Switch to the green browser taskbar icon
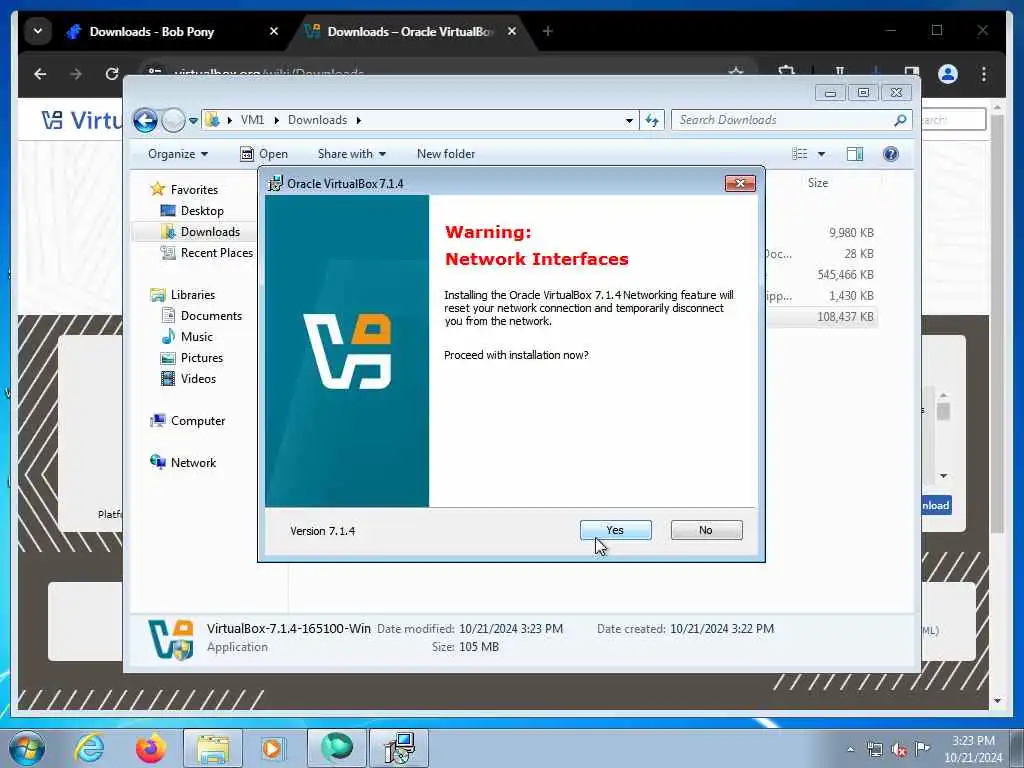1024x768 pixels. [x=336, y=748]
